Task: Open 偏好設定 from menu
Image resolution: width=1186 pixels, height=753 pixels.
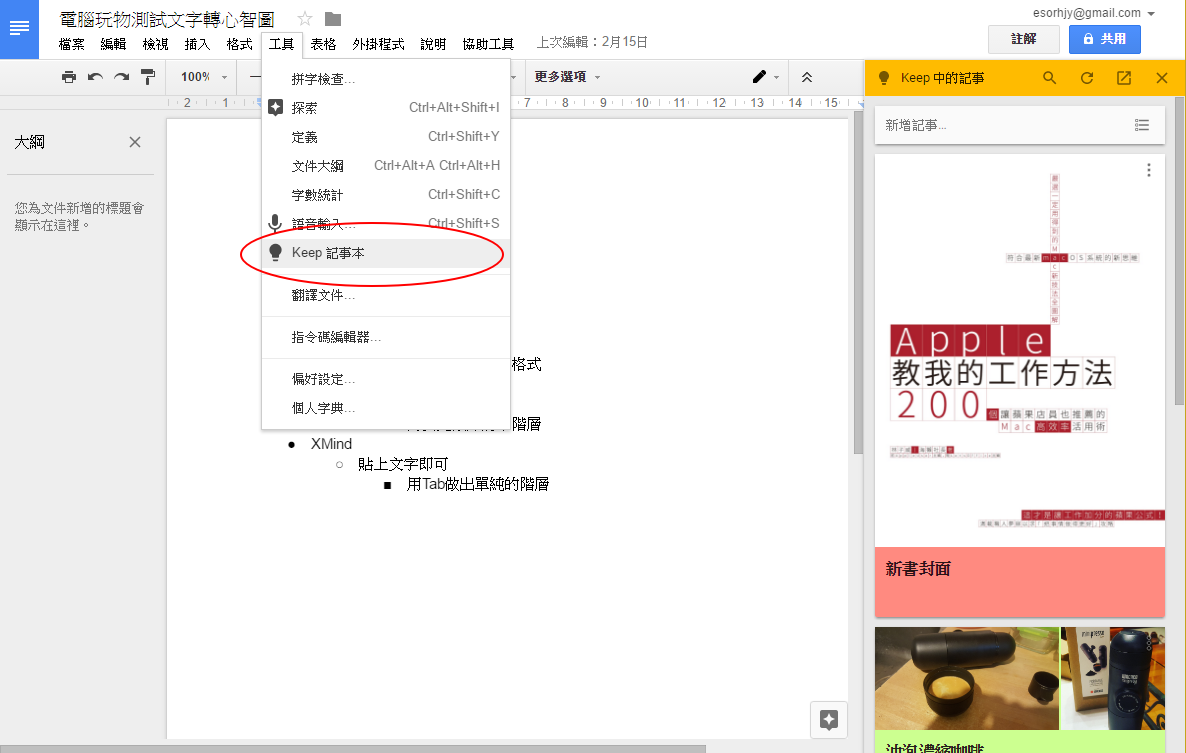Action: point(386,380)
